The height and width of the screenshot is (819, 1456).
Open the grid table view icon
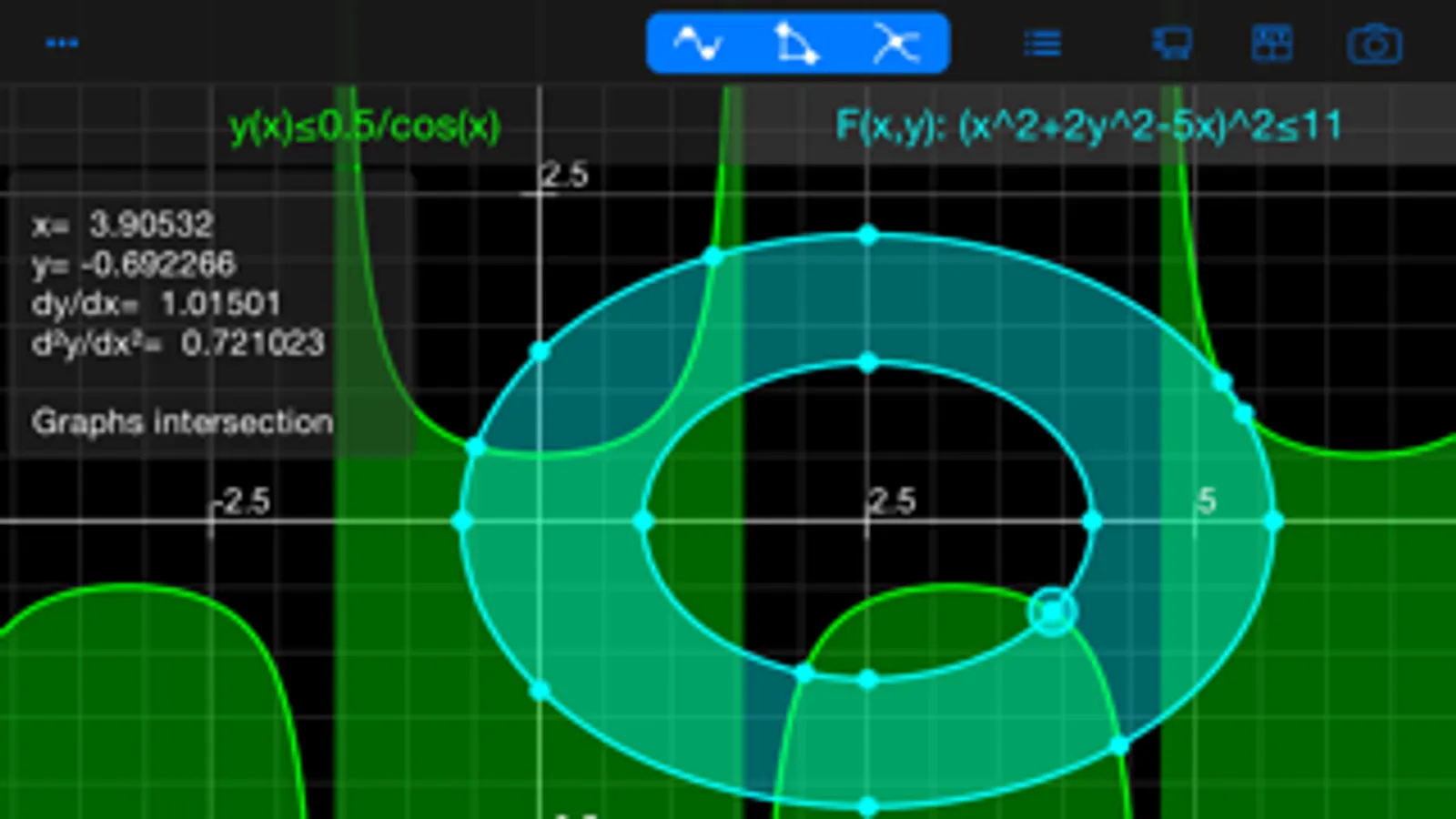tap(1271, 43)
